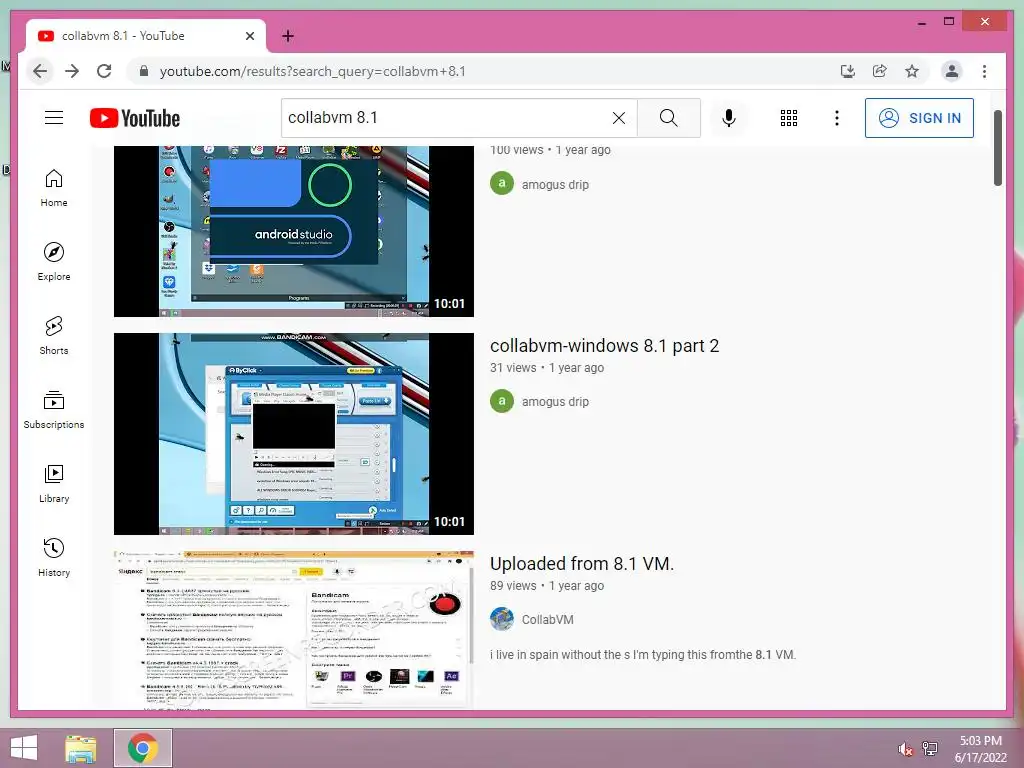Image resolution: width=1024 pixels, height=768 pixels.
Task: Clear the search box with the X
Action: tap(618, 118)
